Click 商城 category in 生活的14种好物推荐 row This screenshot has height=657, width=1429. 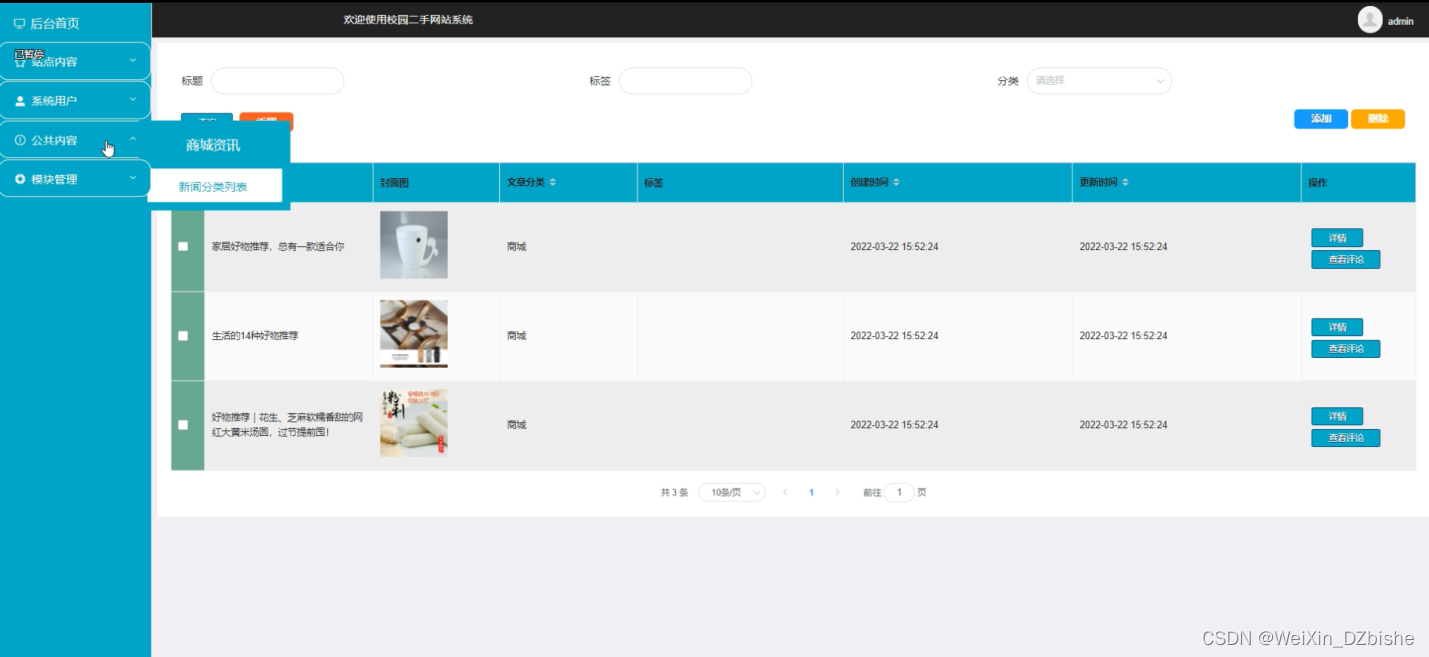516,336
